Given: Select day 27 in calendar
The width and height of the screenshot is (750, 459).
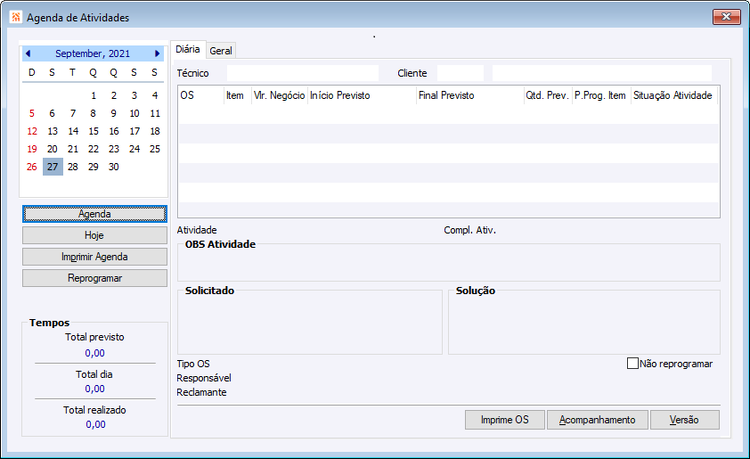Looking at the screenshot, I should tap(53, 167).
